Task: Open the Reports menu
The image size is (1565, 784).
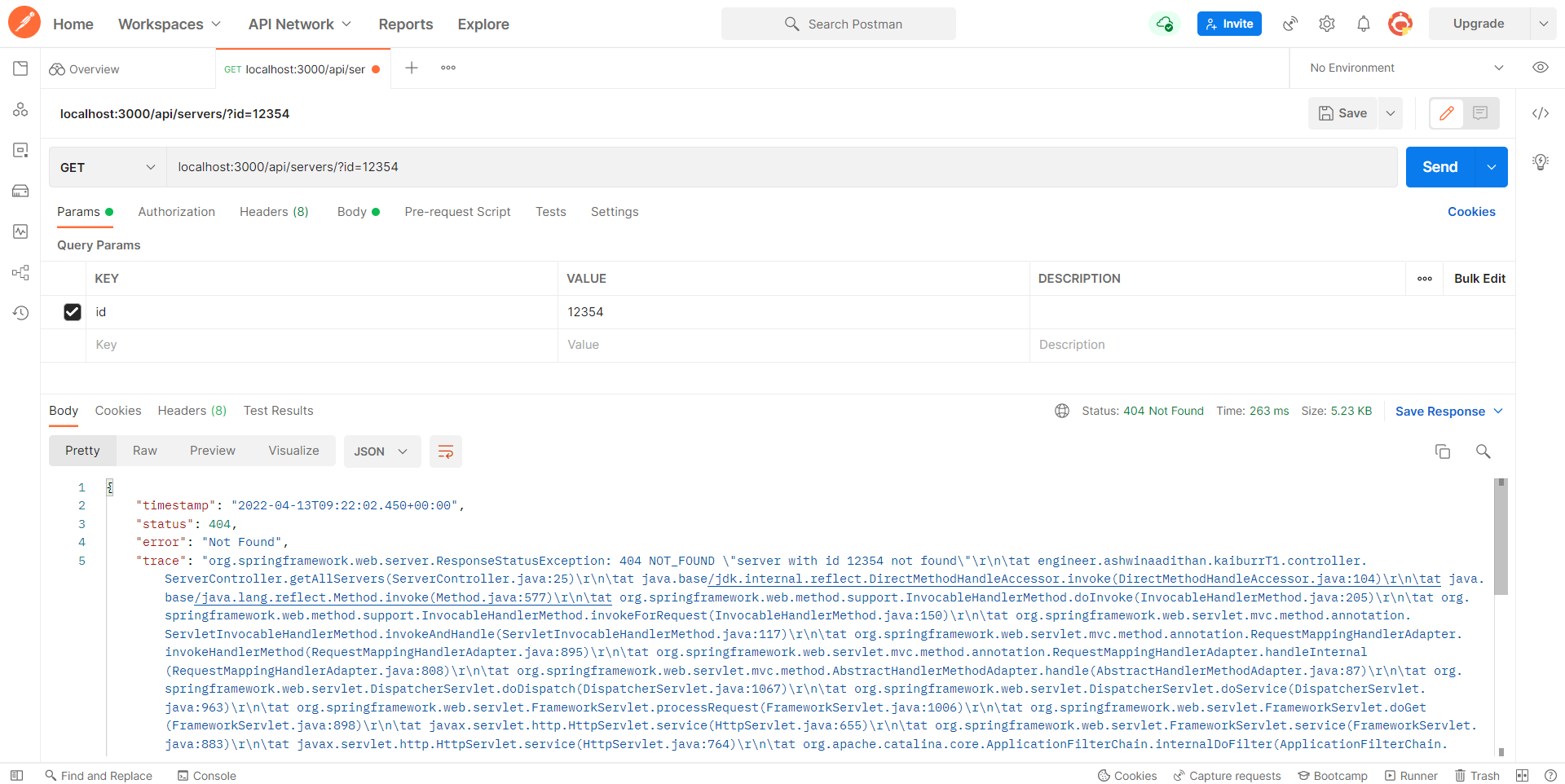Action: pos(405,24)
